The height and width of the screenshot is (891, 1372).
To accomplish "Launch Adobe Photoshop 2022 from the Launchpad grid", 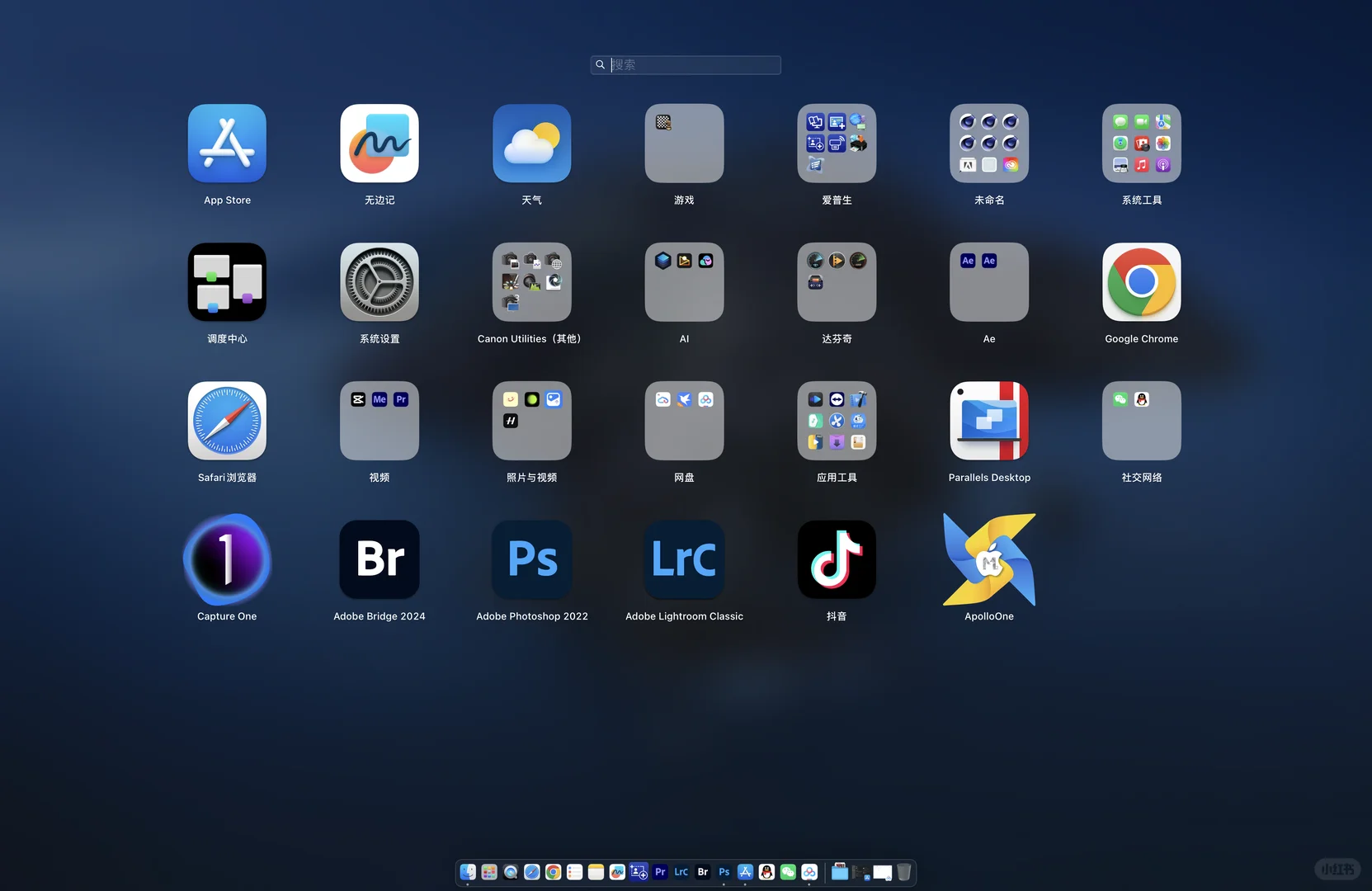I will coord(532,559).
